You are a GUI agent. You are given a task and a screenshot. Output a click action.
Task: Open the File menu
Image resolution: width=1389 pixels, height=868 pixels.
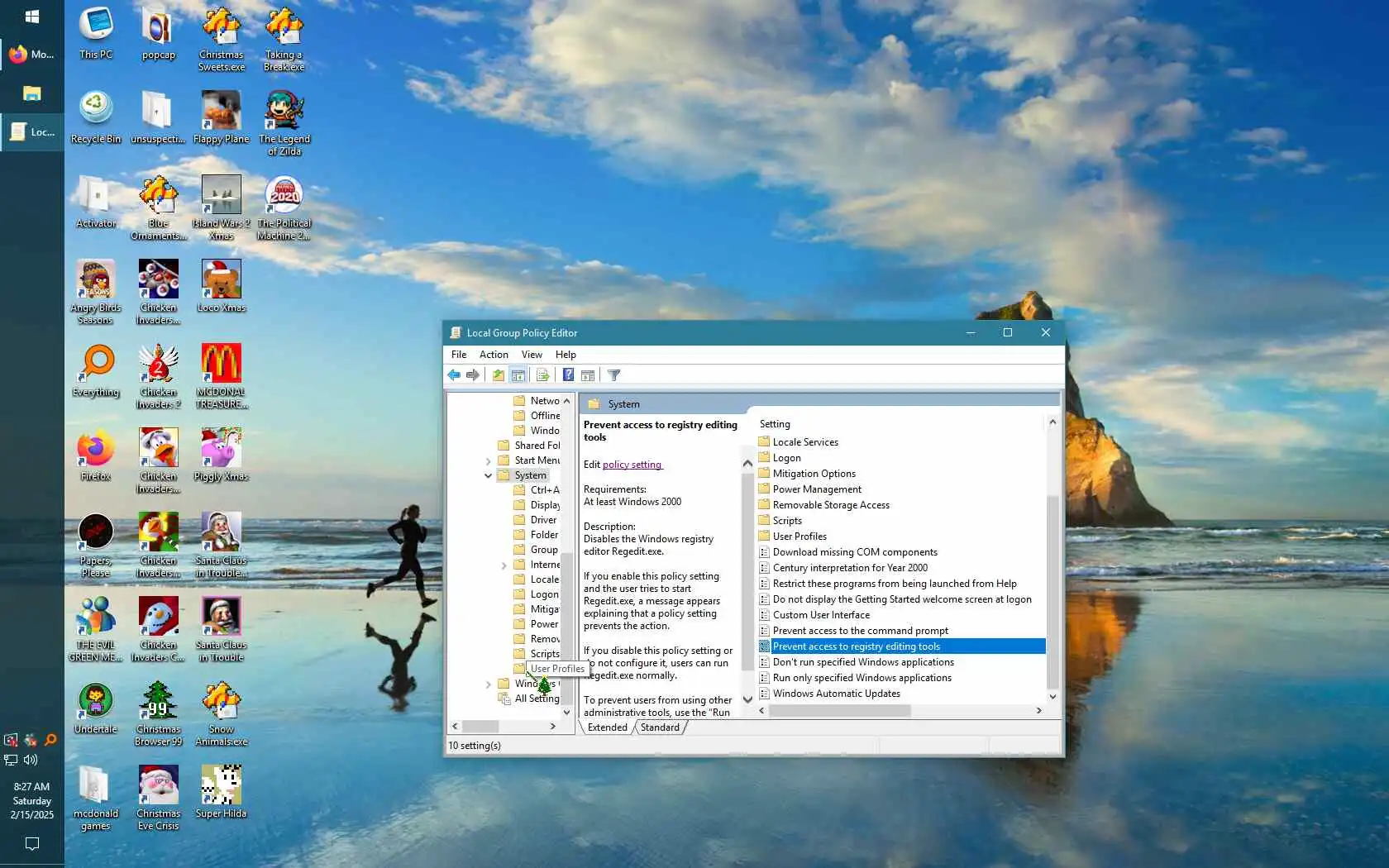pyautogui.click(x=459, y=355)
